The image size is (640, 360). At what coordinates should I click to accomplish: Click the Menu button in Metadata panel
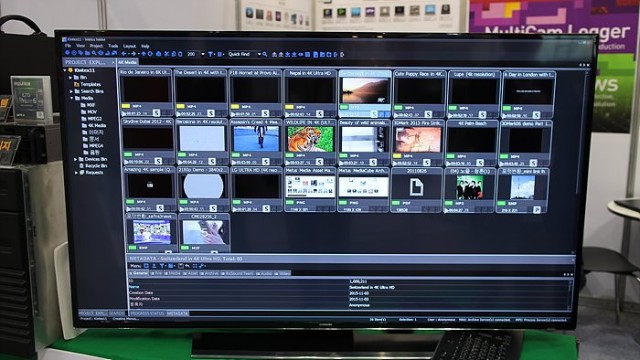(136, 266)
